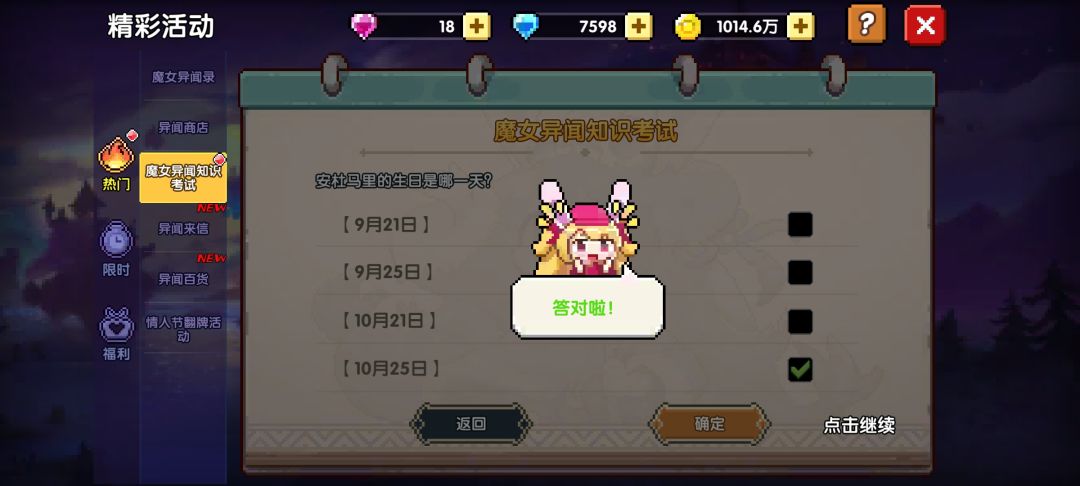Click 点击继续 to continue

coord(859,425)
